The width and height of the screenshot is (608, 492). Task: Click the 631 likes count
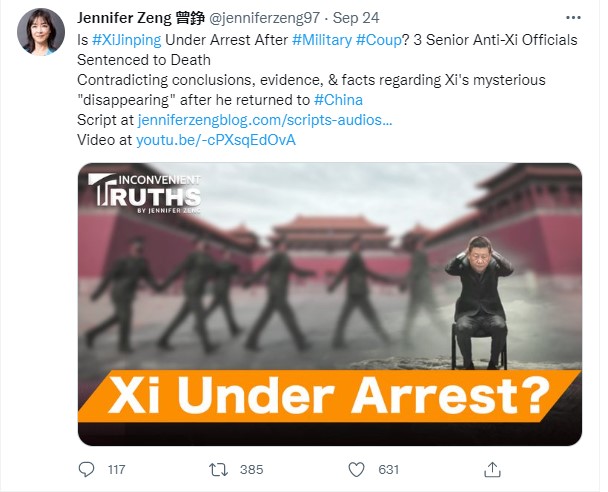(x=389, y=470)
